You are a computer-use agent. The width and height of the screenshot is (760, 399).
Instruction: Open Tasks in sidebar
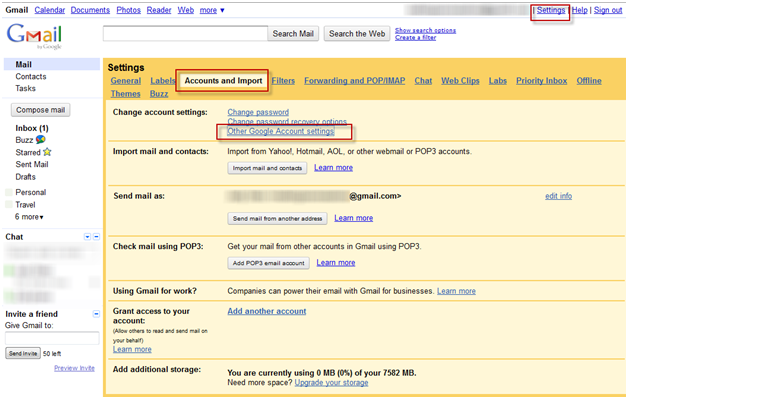25,88
